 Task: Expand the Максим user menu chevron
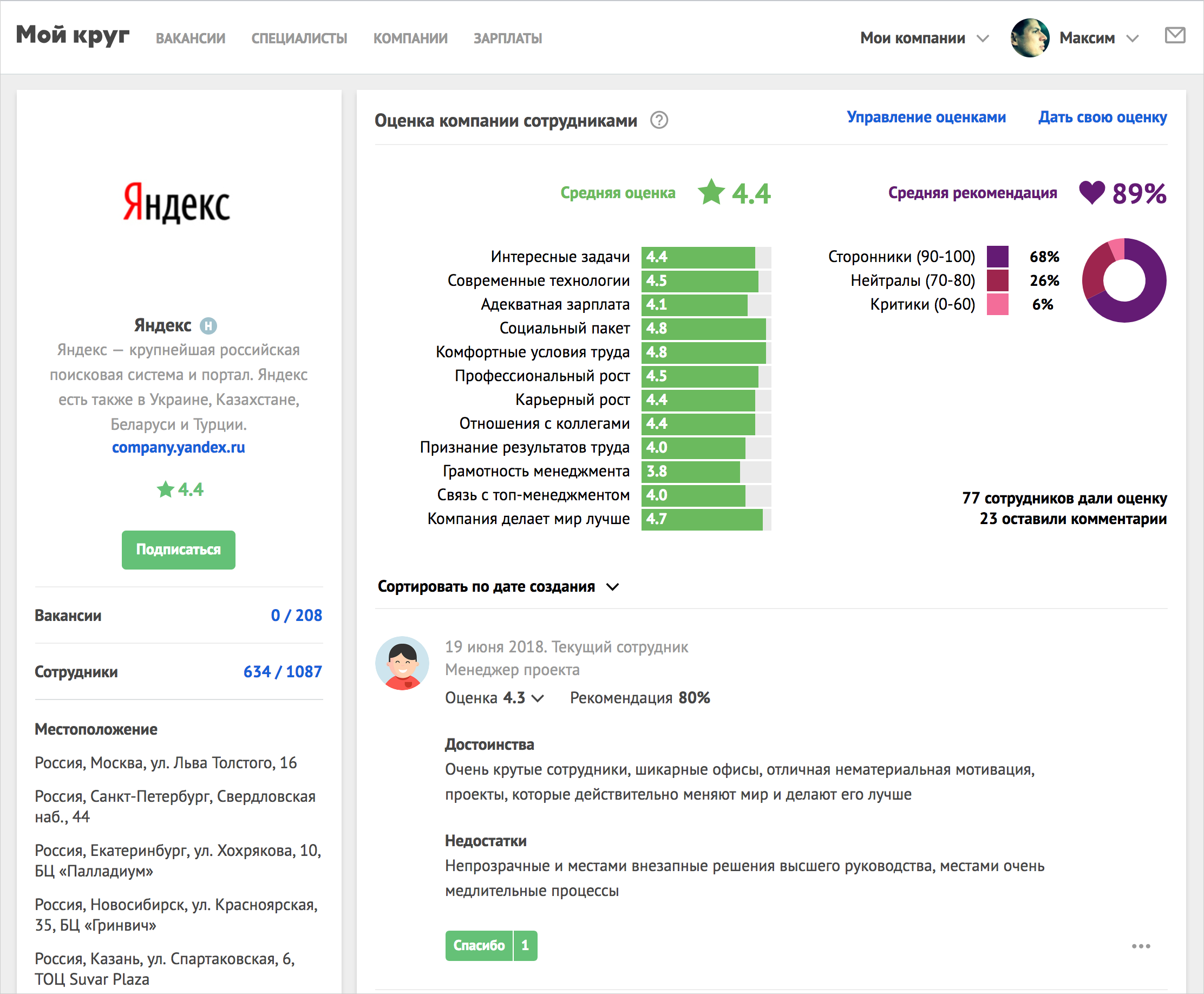pyautogui.click(x=1132, y=39)
